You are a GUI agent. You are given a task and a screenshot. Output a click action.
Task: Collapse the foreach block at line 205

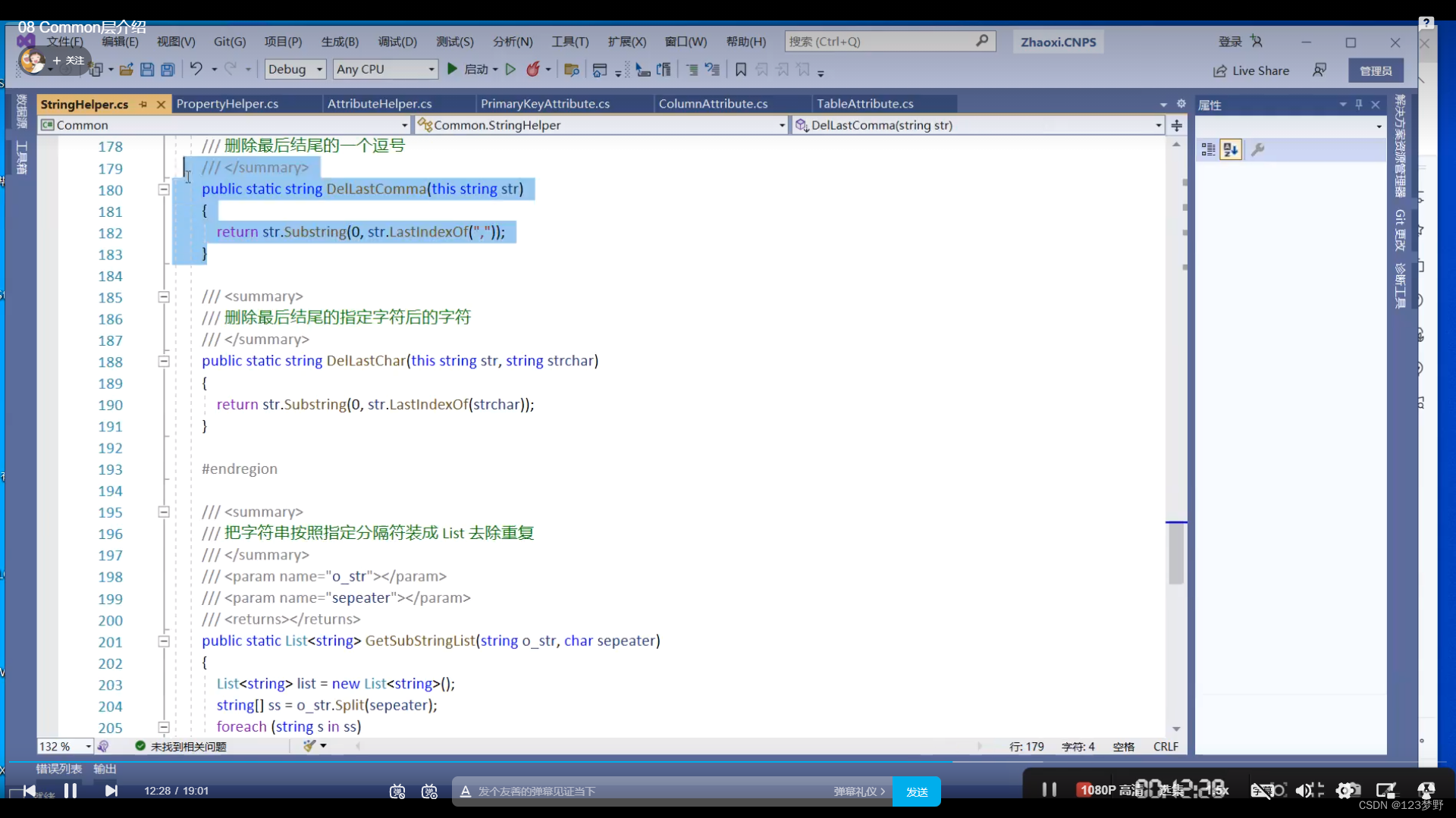click(x=163, y=727)
